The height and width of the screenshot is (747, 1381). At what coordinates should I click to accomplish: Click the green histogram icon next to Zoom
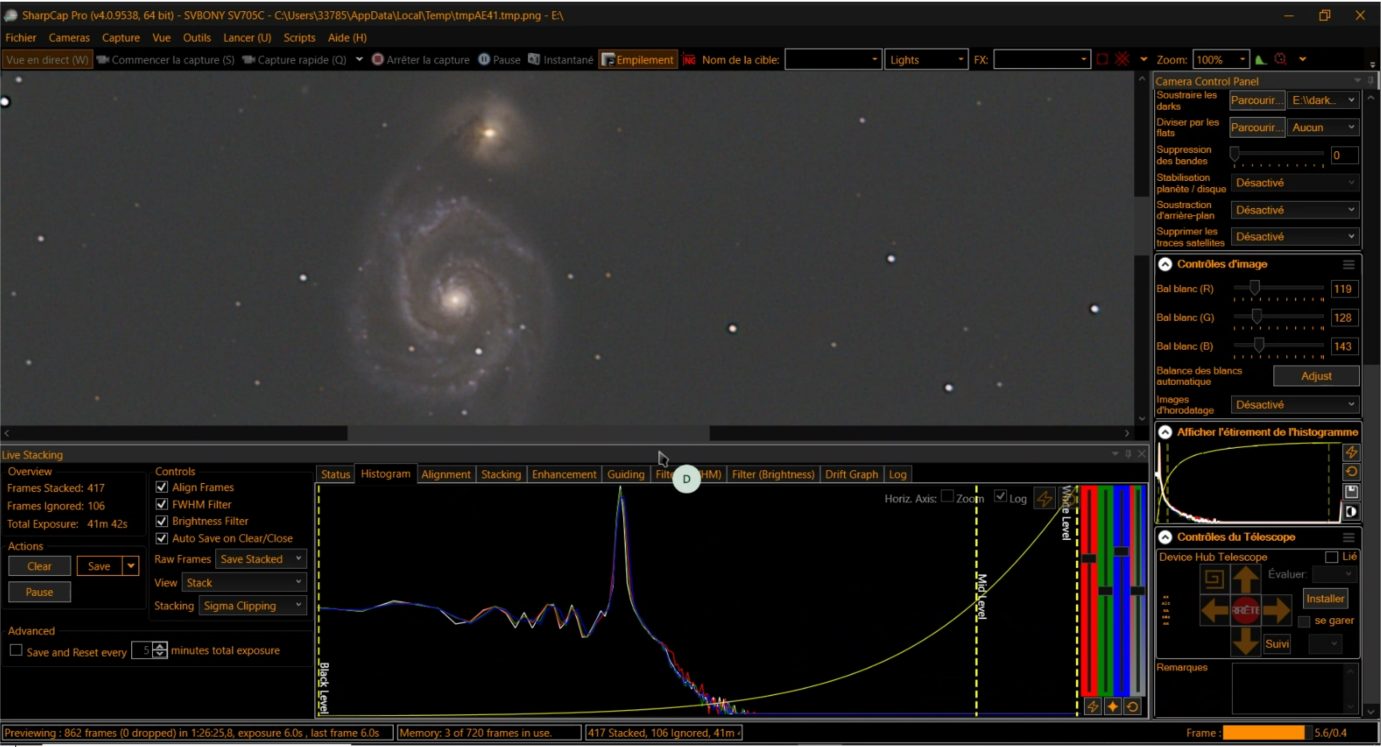[1260, 60]
